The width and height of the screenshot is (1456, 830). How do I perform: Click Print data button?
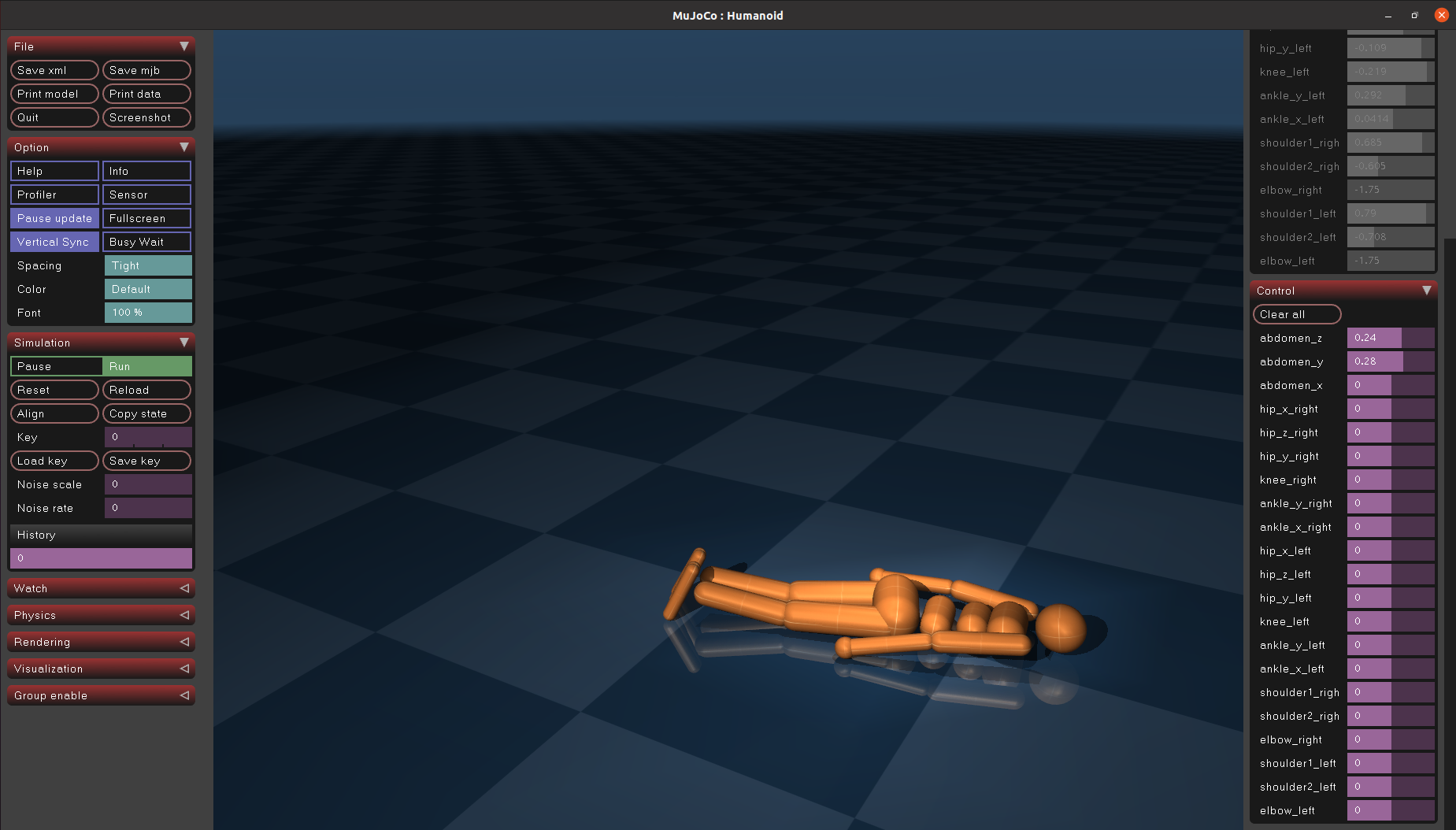pyautogui.click(x=147, y=94)
